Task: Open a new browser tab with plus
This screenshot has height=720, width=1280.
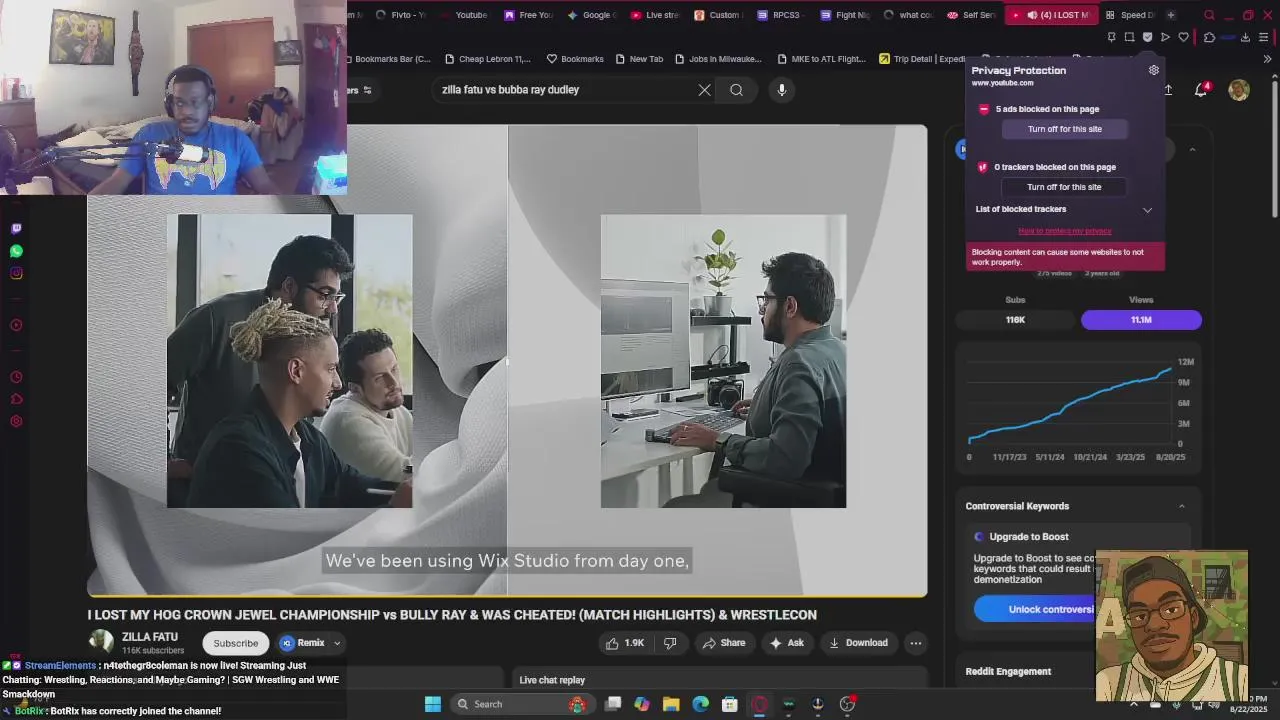Action: pyautogui.click(x=1170, y=15)
